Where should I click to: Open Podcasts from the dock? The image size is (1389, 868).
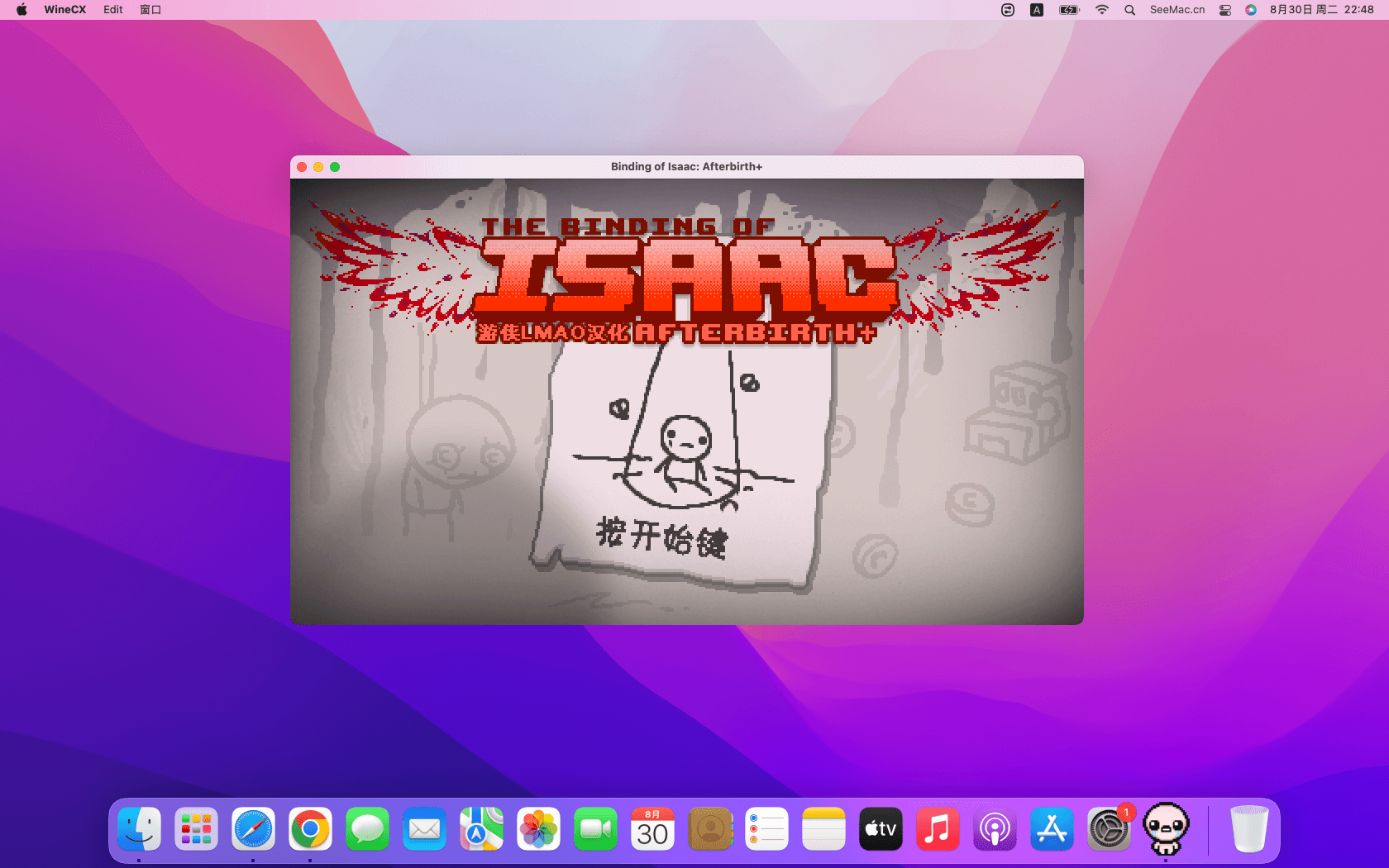995,829
